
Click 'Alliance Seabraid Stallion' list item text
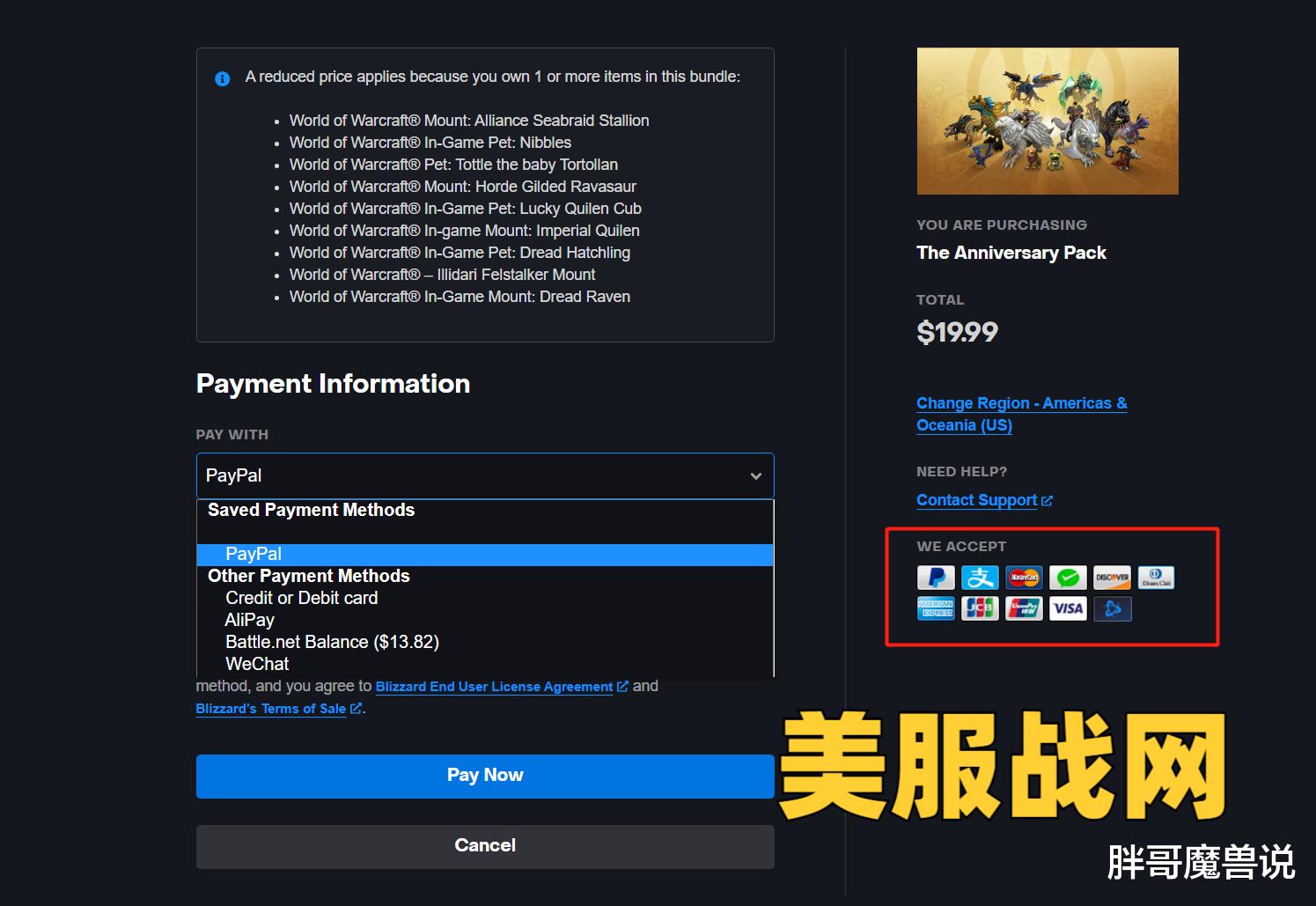point(469,121)
